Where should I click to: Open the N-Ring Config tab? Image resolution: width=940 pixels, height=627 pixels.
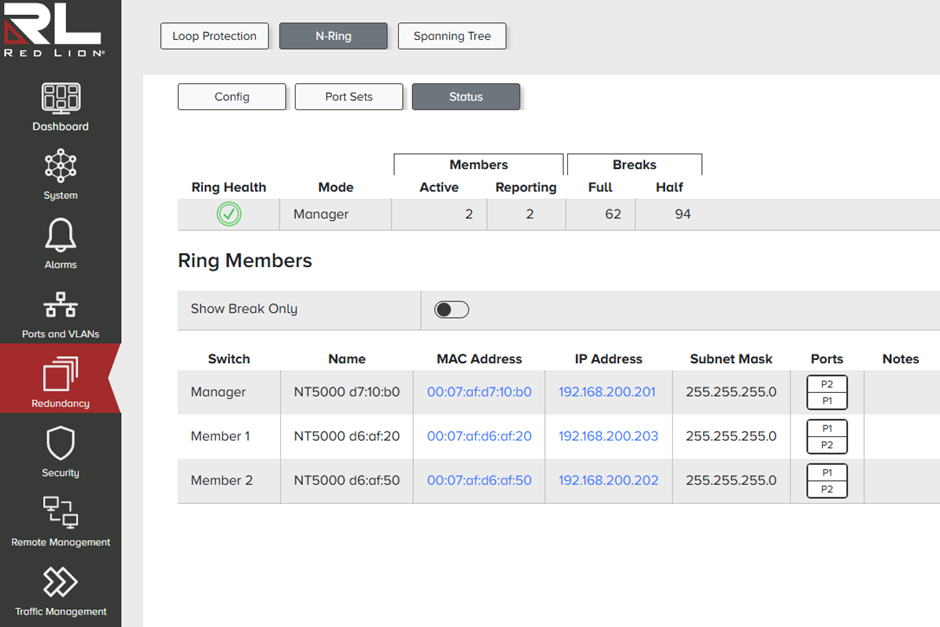pos(232,97)
